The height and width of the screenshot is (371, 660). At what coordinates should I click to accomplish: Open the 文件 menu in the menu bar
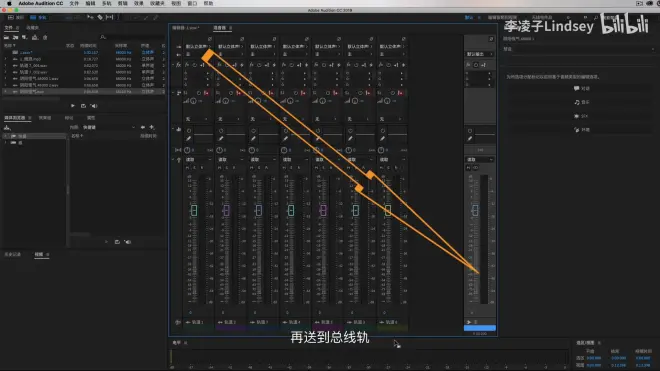[x=74, y=3]
